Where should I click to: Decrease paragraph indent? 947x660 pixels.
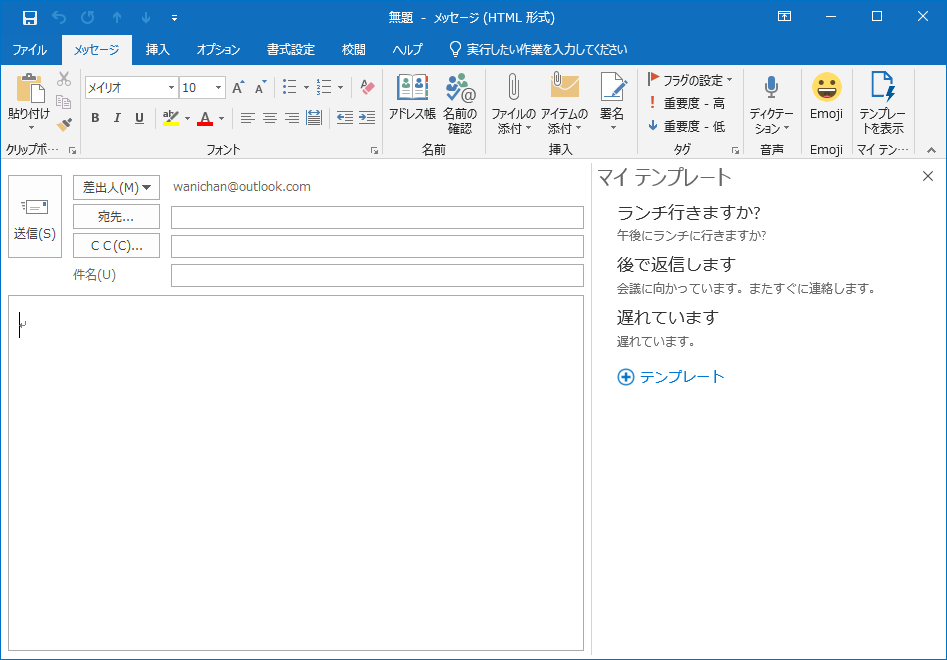[x=345, y=118]
